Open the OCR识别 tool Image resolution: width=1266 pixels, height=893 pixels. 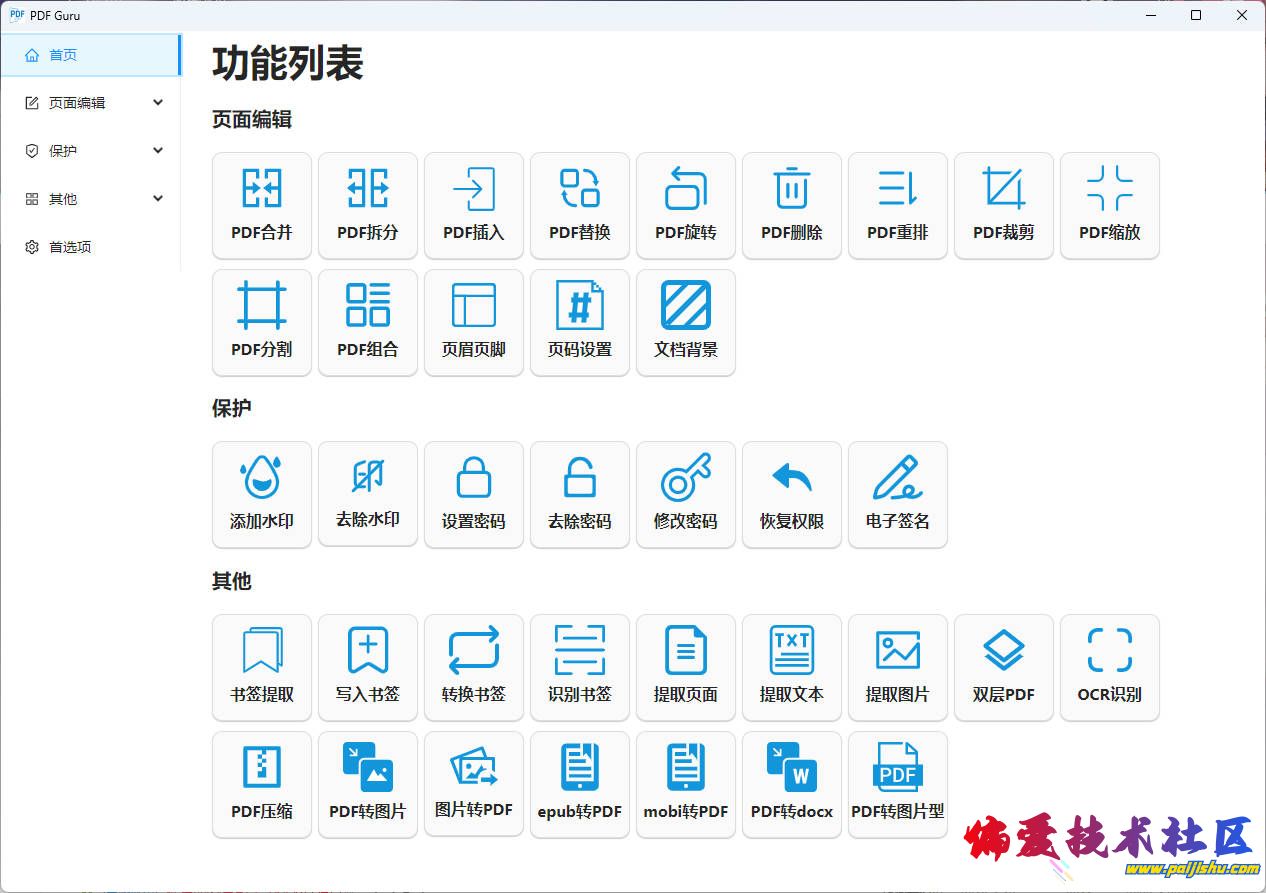click(x=1110, y=667)
